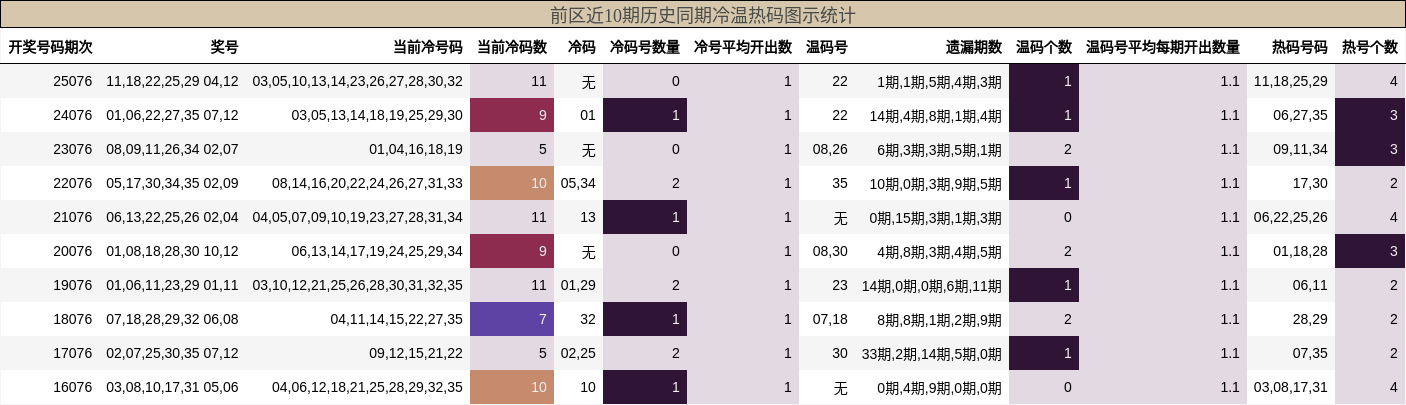Screen dimensions: 1406x405
Task: Click winning numbers 03,08,10,17,31 05,06
Action: (x=172, y=388)
